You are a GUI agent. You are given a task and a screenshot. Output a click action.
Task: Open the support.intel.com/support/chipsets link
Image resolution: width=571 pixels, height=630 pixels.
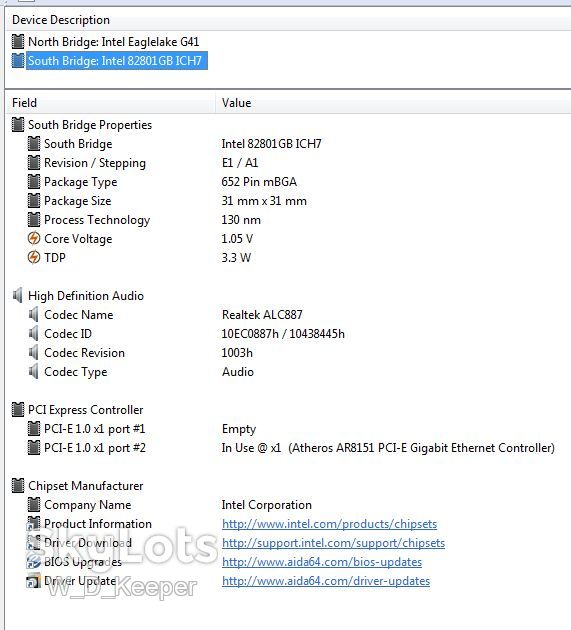point(334,543)
